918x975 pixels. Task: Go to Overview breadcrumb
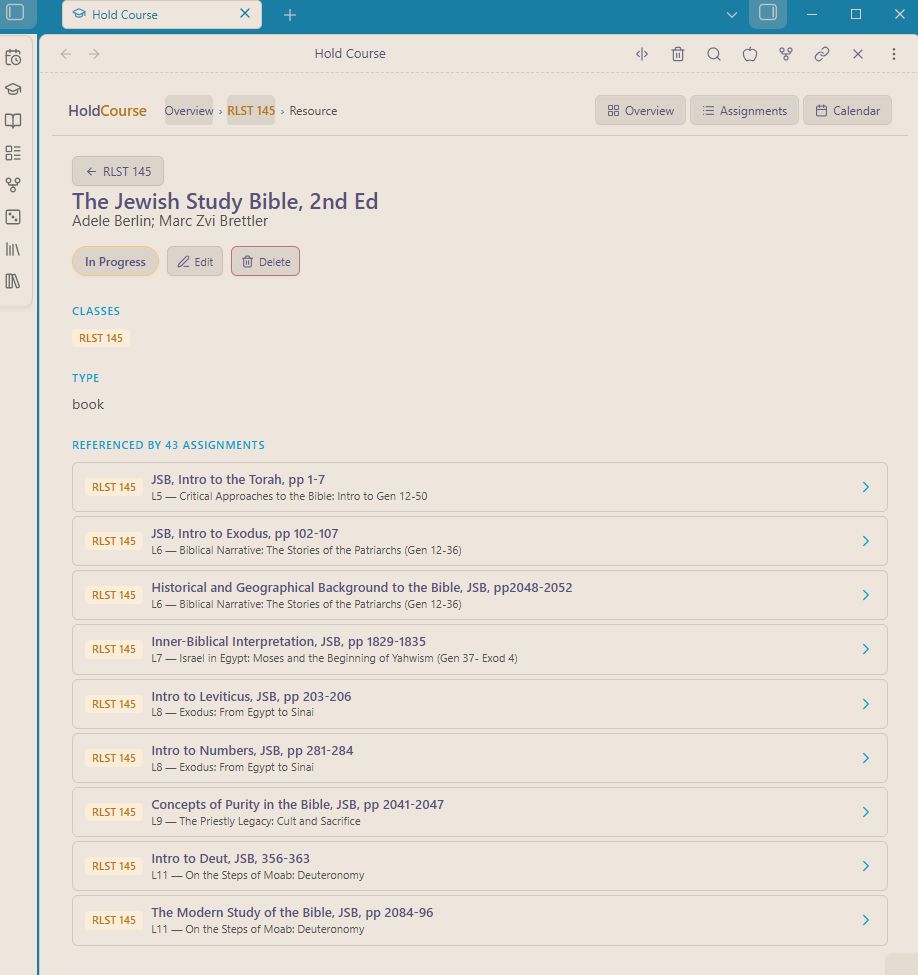pyautogui.click(x=188, y=111)
